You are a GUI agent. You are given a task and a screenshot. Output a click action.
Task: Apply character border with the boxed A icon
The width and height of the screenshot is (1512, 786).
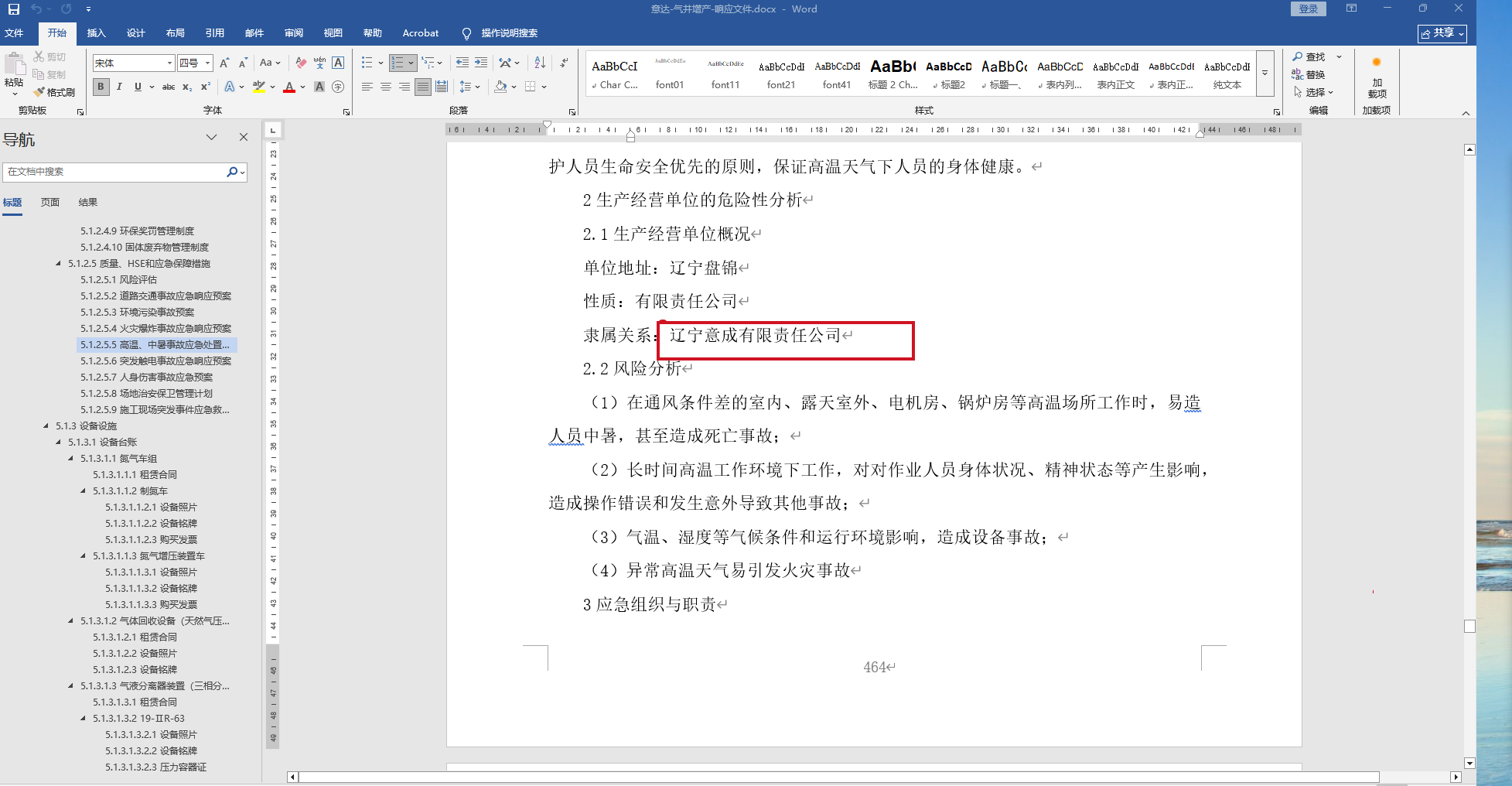(x=338, y=63)
